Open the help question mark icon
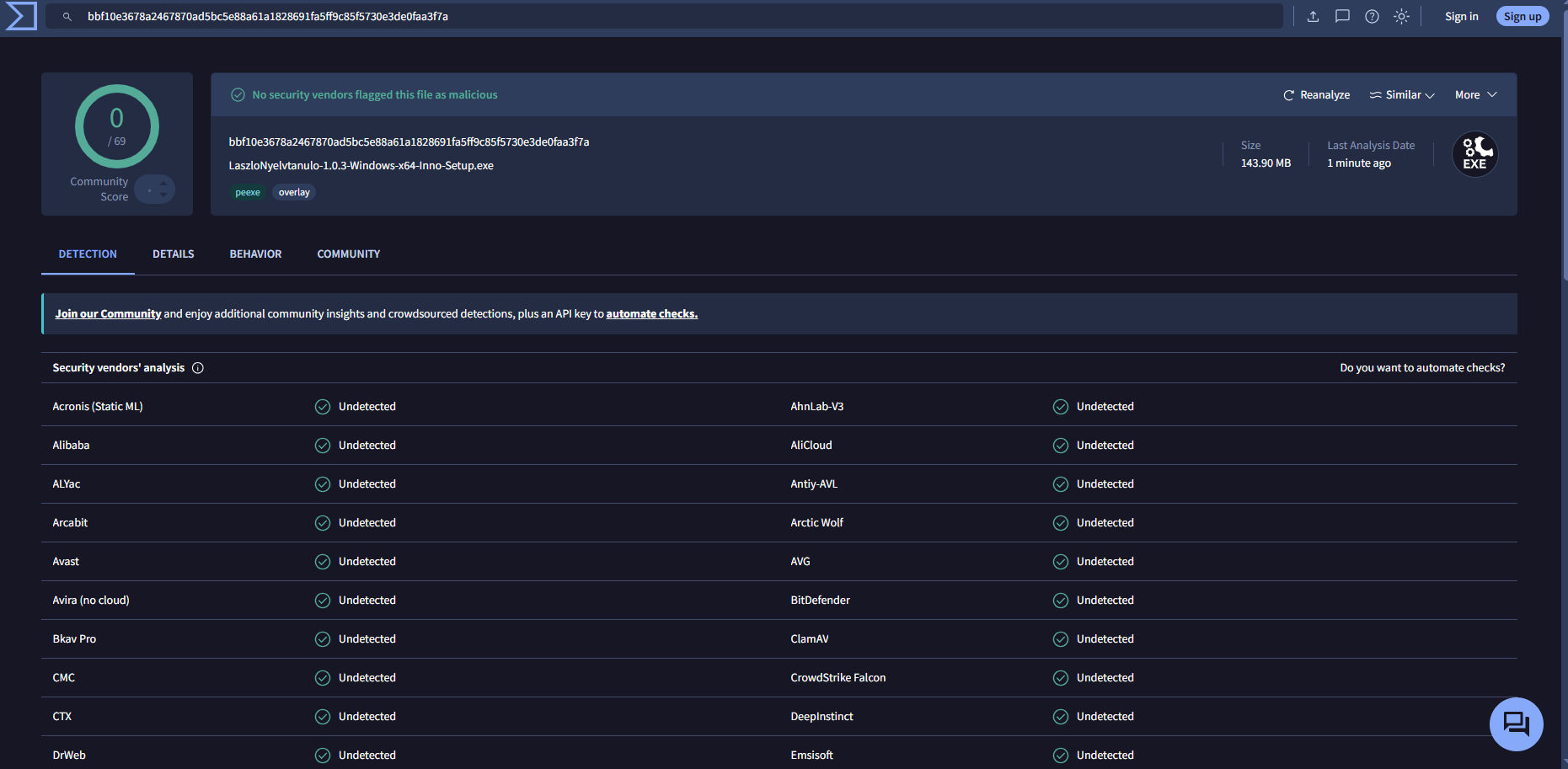This screenshot has height=769, width=1568. point(1372,16)
